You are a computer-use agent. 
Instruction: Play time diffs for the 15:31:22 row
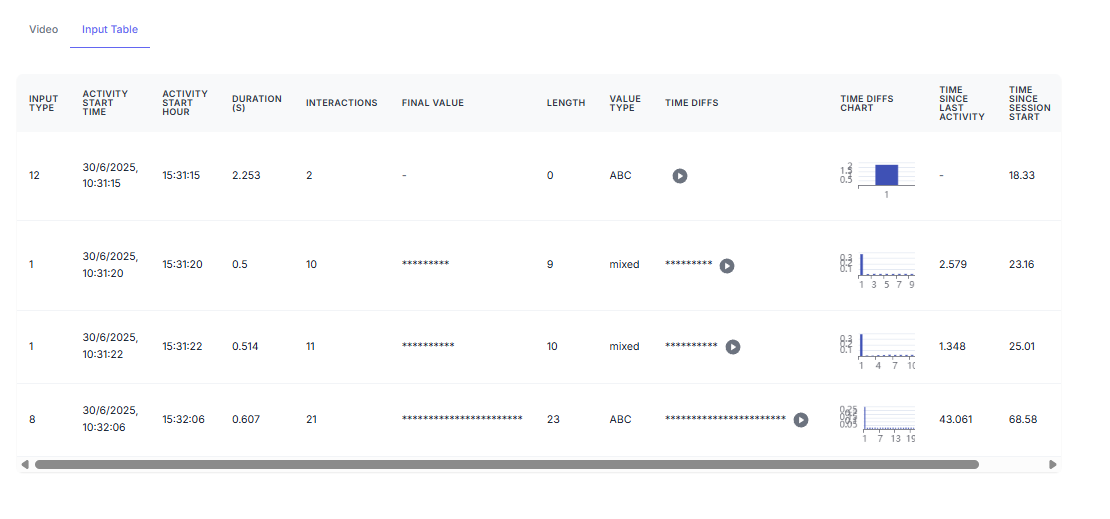point(733,347)
